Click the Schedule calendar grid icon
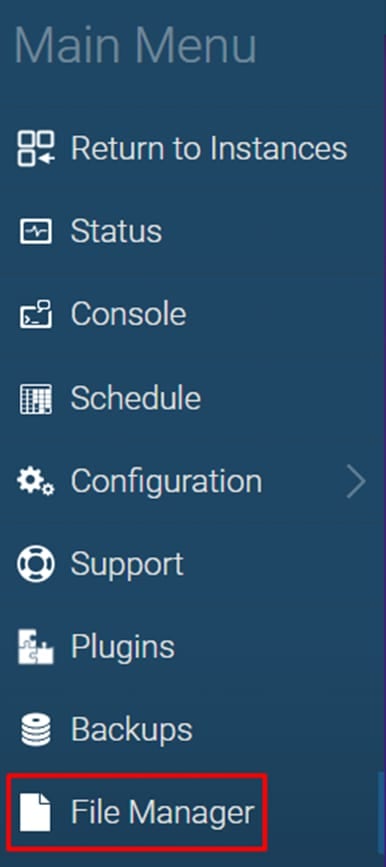This screenshot has width=386, height=867. point(36,398)
